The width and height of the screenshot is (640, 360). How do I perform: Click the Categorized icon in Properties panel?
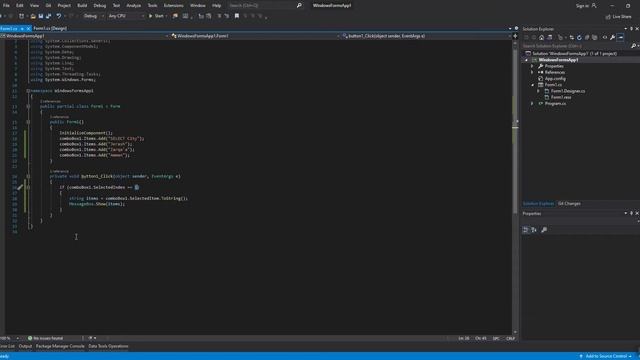coord(526,230)
